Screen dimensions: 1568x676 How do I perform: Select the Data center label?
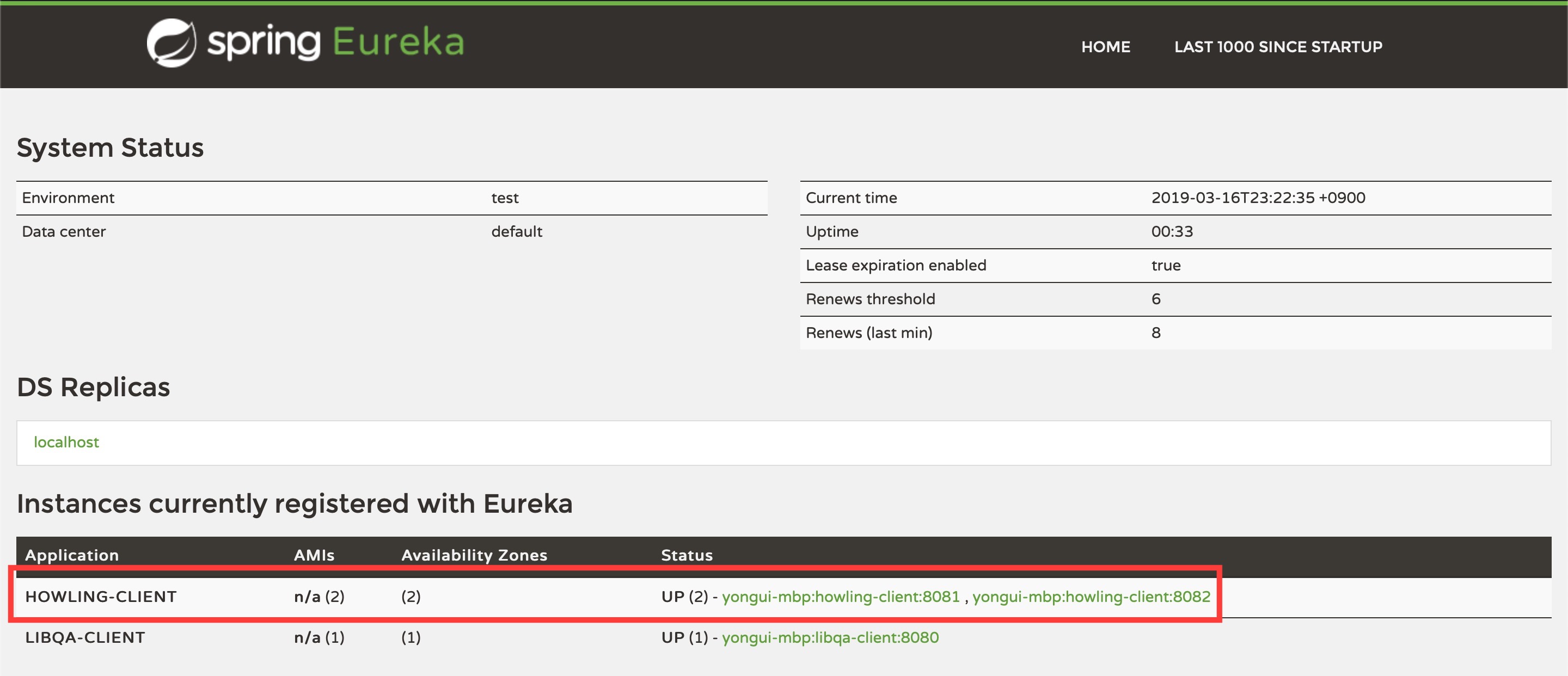pos(64,232)
